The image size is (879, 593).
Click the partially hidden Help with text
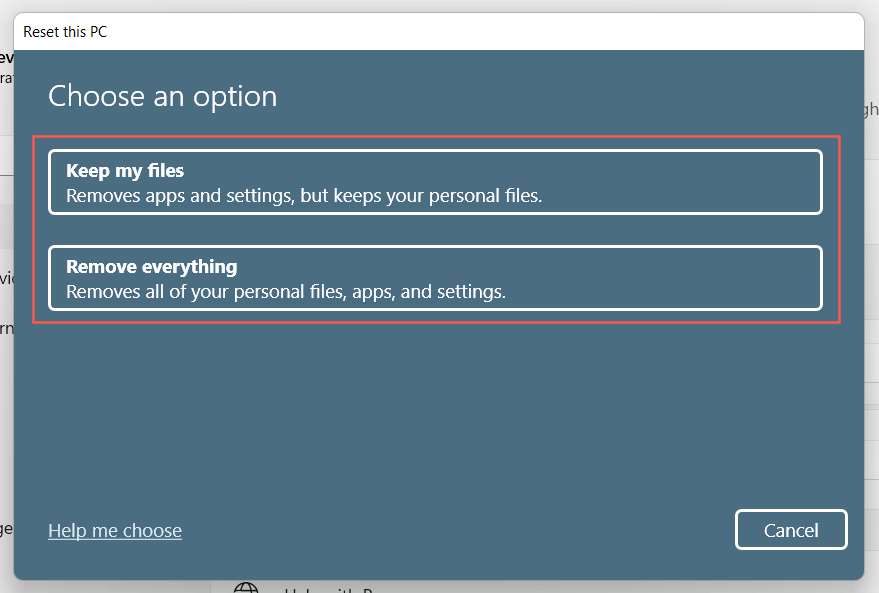click(x=325, y=588)
